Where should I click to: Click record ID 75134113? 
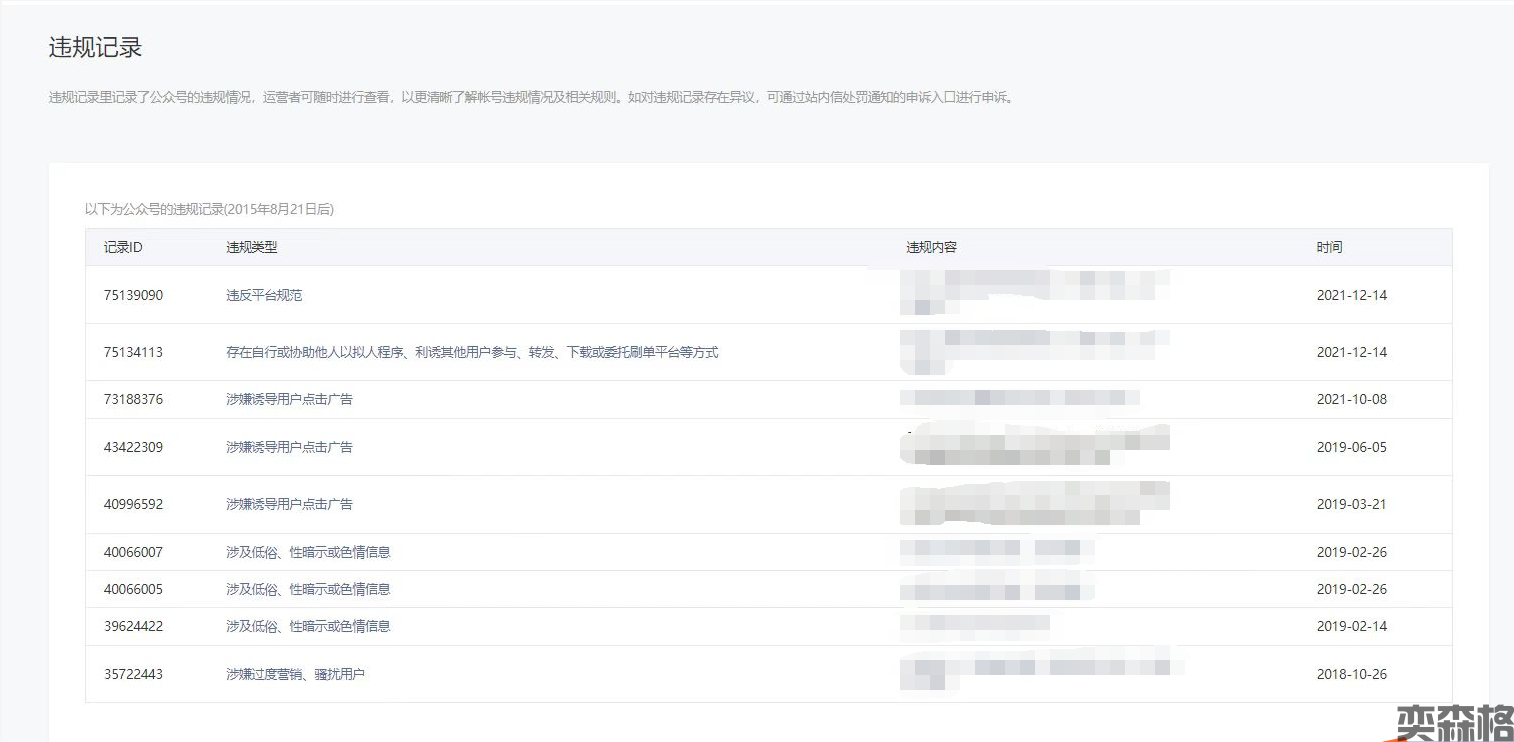click(133, 352)
